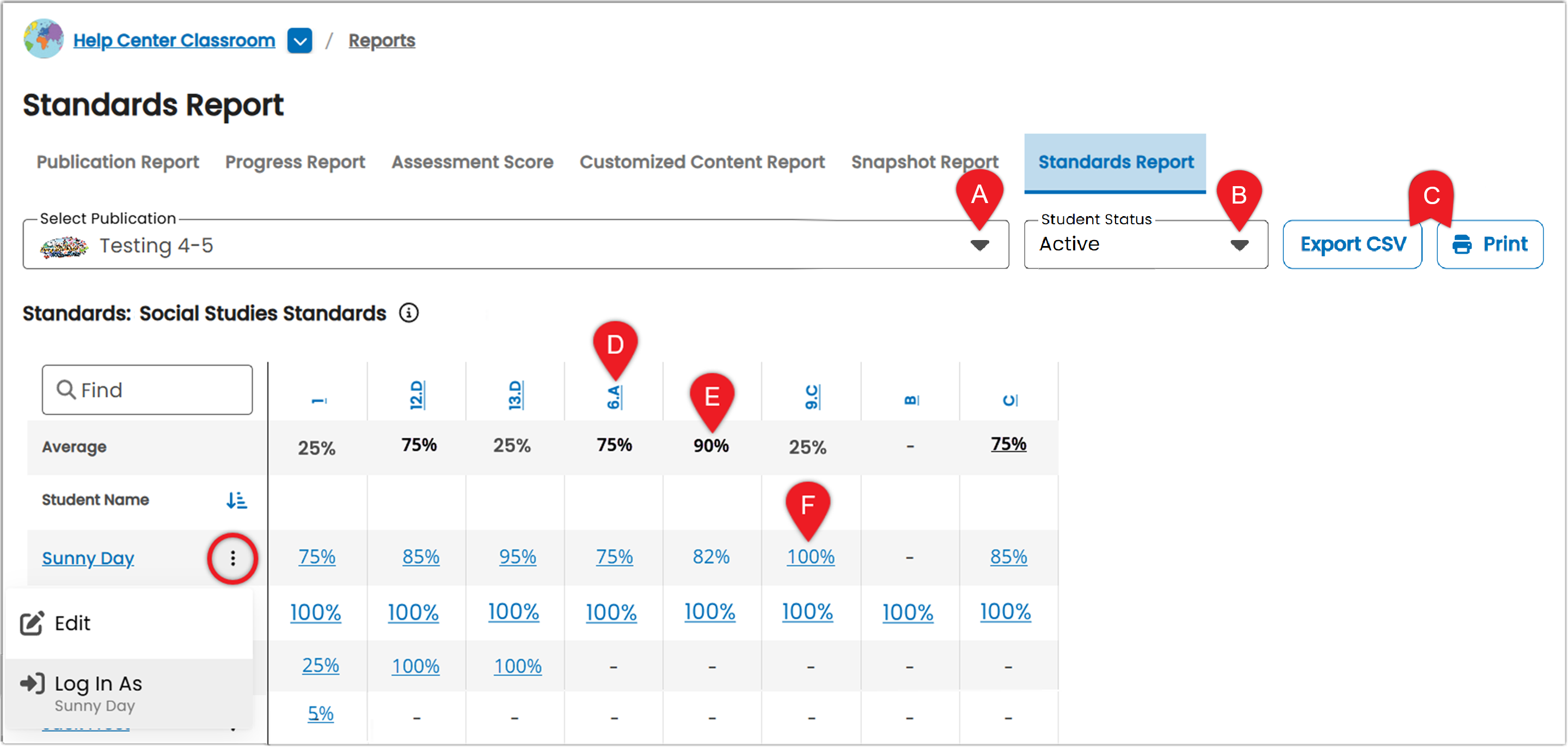Image resolution: width=1568 pixels, height=749 pixels.
Task: Click the Export CSV button
Action: [x=1352, y=244]
